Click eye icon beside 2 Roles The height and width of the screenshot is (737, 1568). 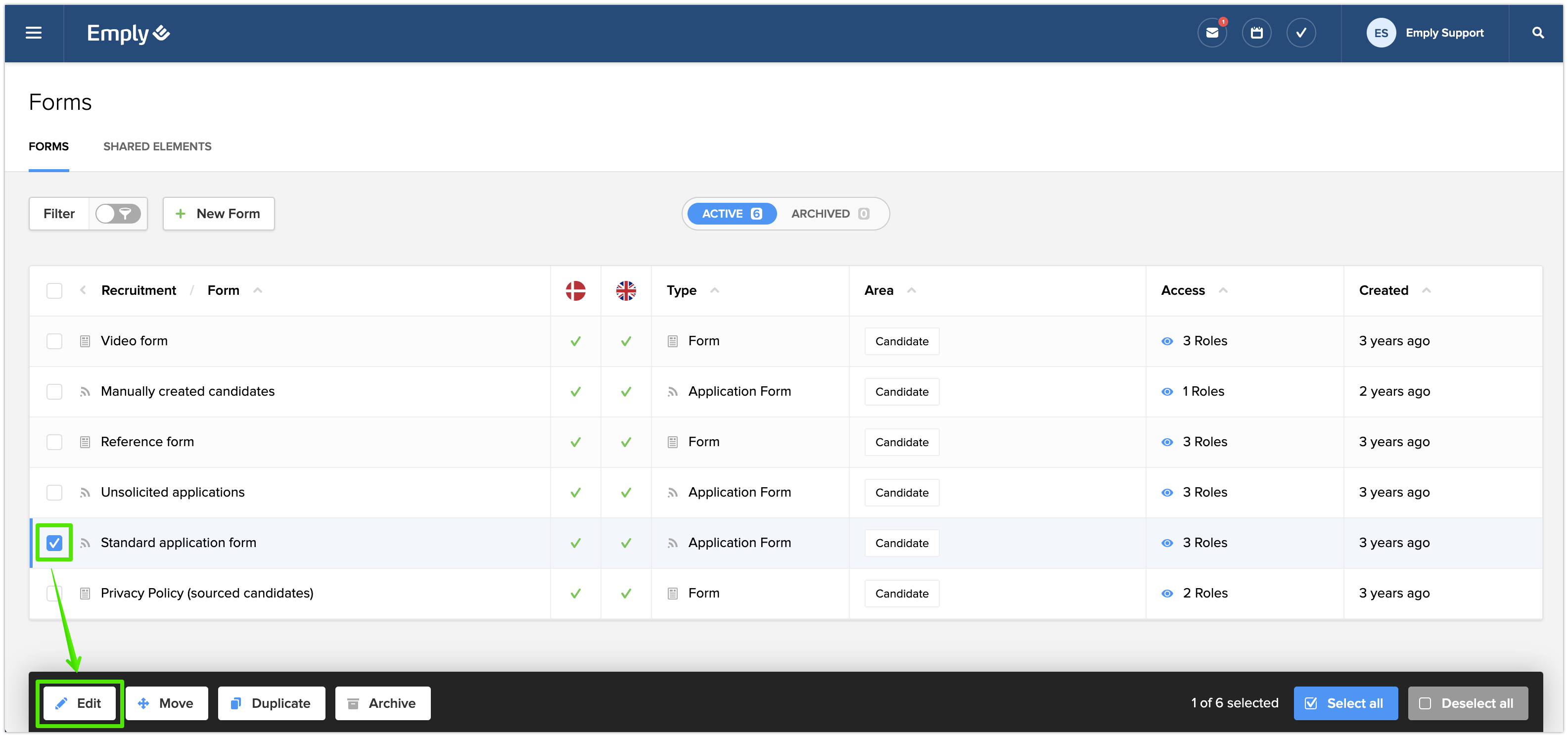[1167, 594]
